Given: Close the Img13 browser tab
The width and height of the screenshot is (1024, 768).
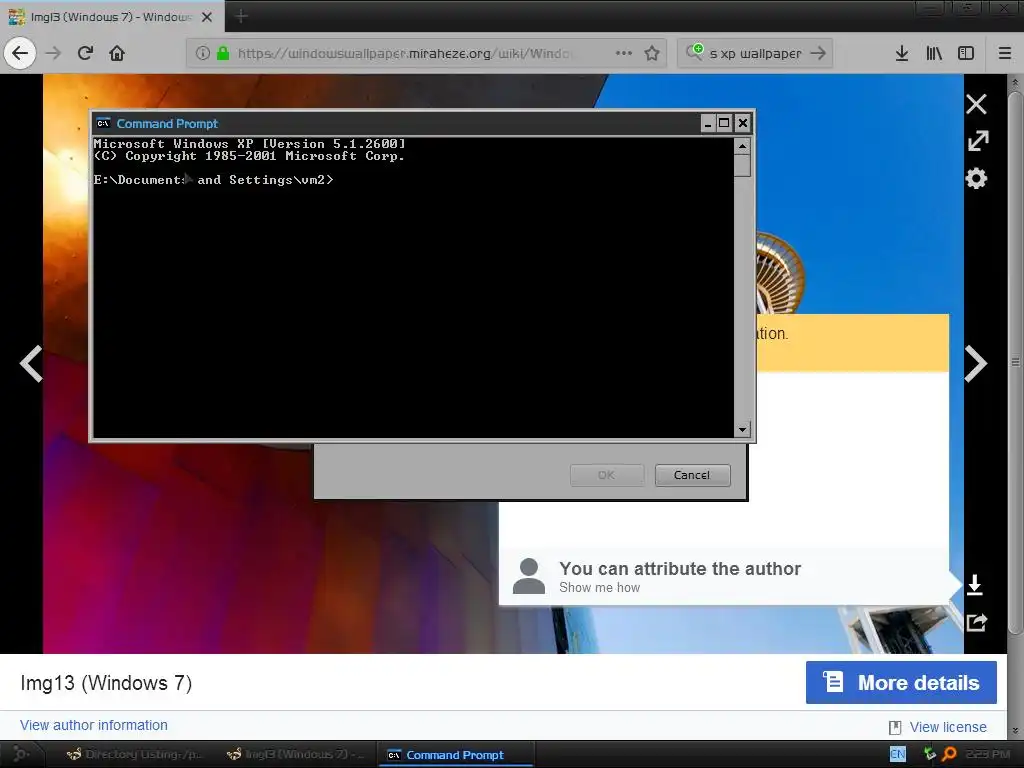Looking at the screenshot, I should pos(207,17).
